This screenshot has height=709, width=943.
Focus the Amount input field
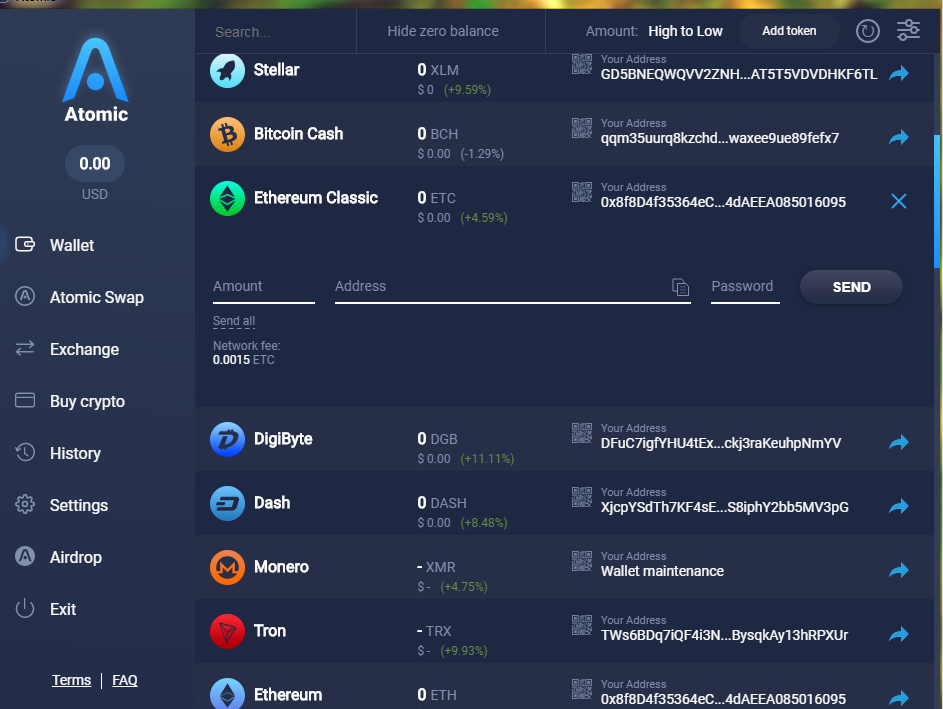[x=263, y=287]
